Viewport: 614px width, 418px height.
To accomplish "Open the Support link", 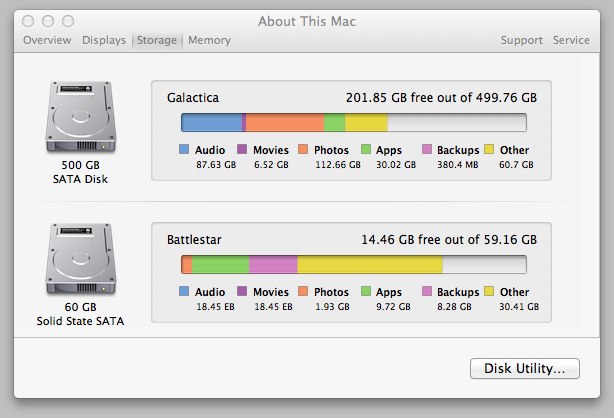I will 522,40.
